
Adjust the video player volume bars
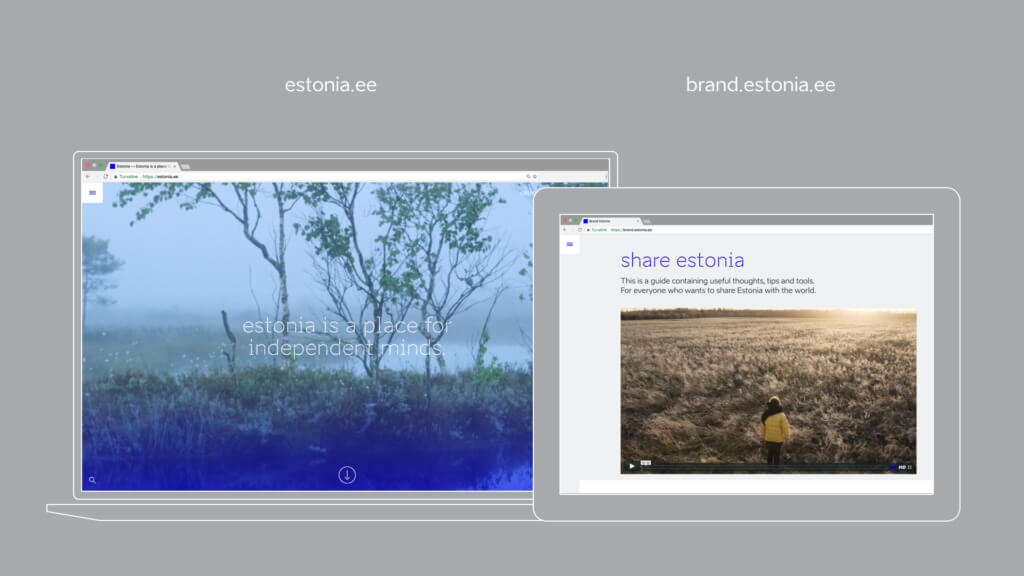(892, 467)
